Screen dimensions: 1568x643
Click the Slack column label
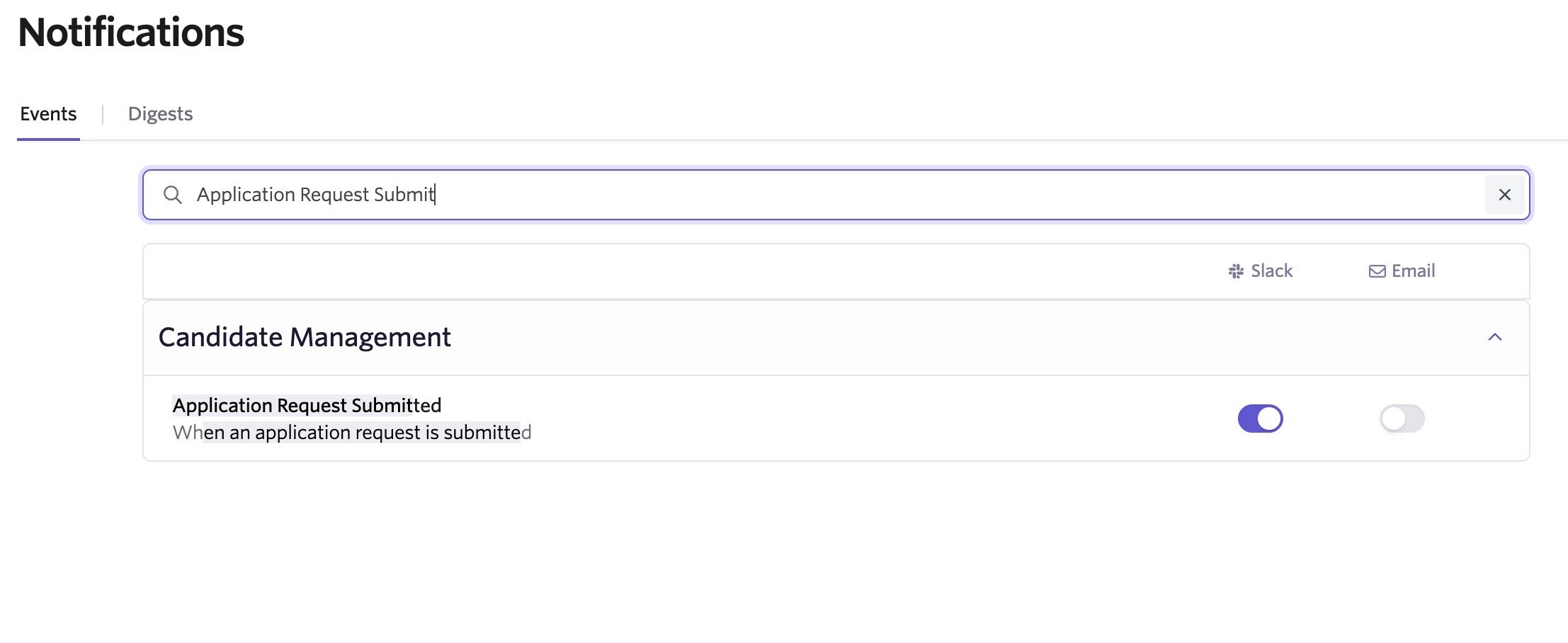(1271, 271)
